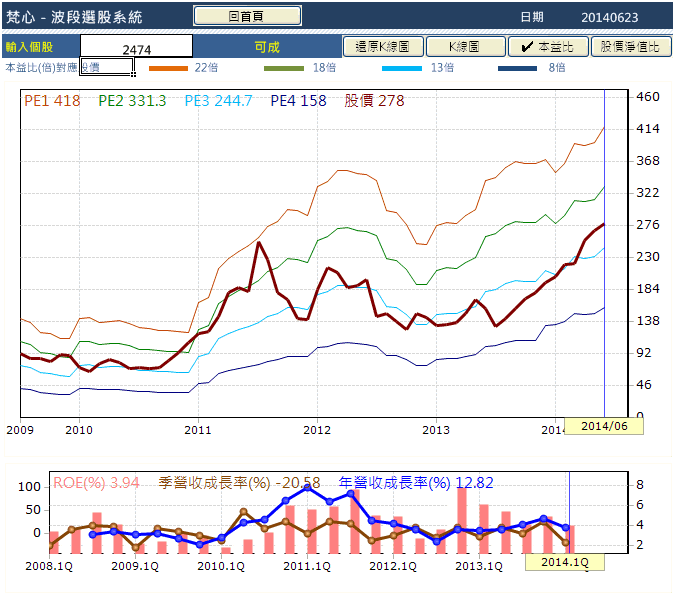Click the 股價 278 legend label
The width and height of the screenshot is (675, 596).
(374, 101)
